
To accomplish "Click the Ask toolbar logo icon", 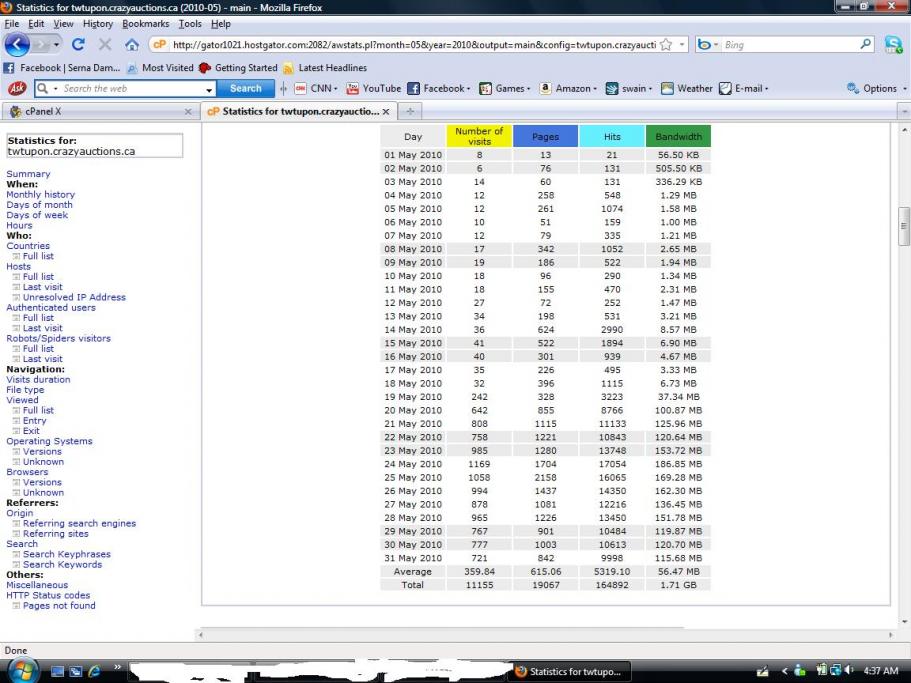I will pos(16,88).
